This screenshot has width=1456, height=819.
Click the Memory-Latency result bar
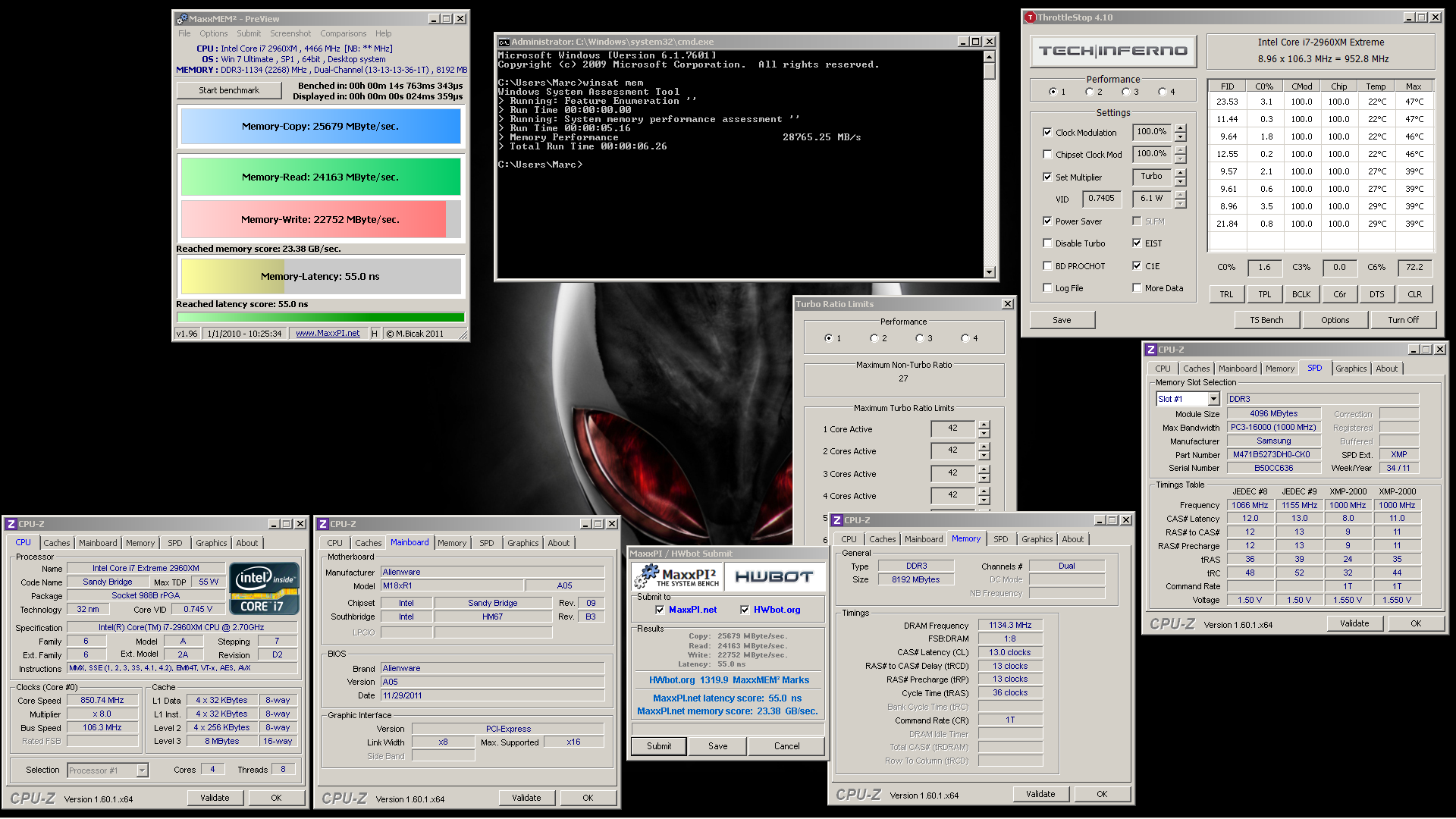point(320,276)
